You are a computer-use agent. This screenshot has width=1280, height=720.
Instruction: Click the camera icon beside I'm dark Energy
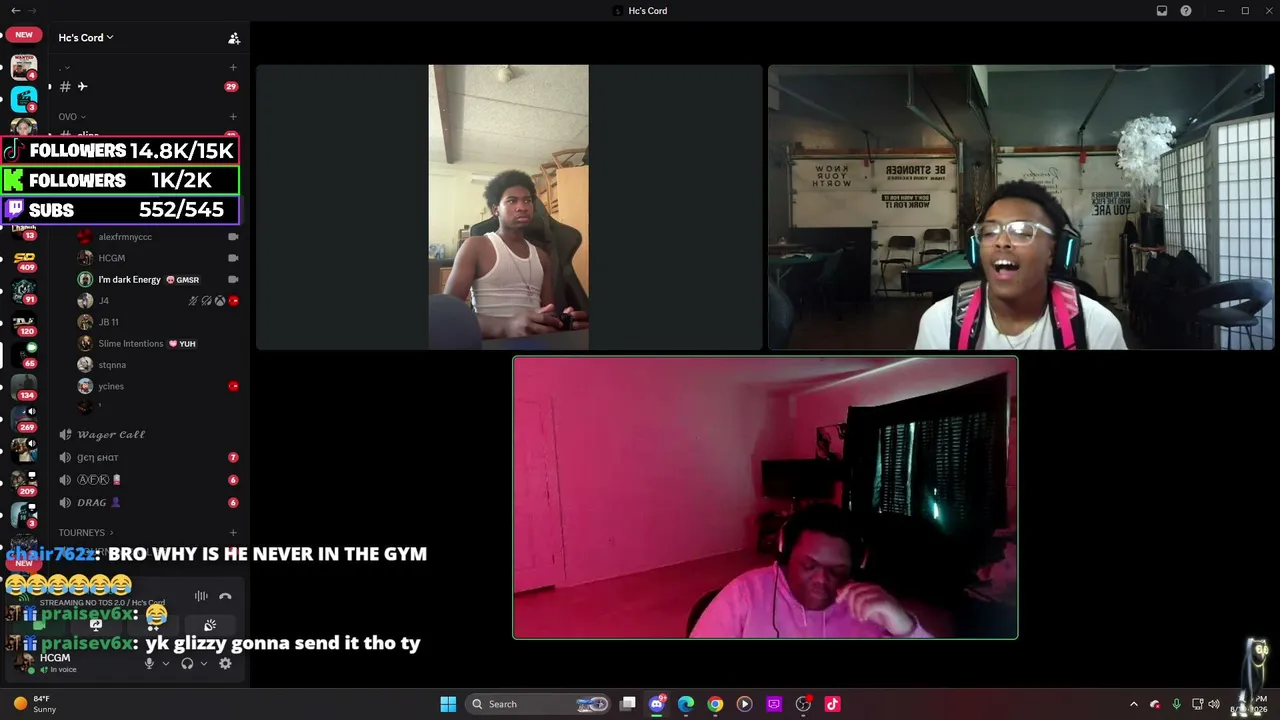[x=233, y=280]
